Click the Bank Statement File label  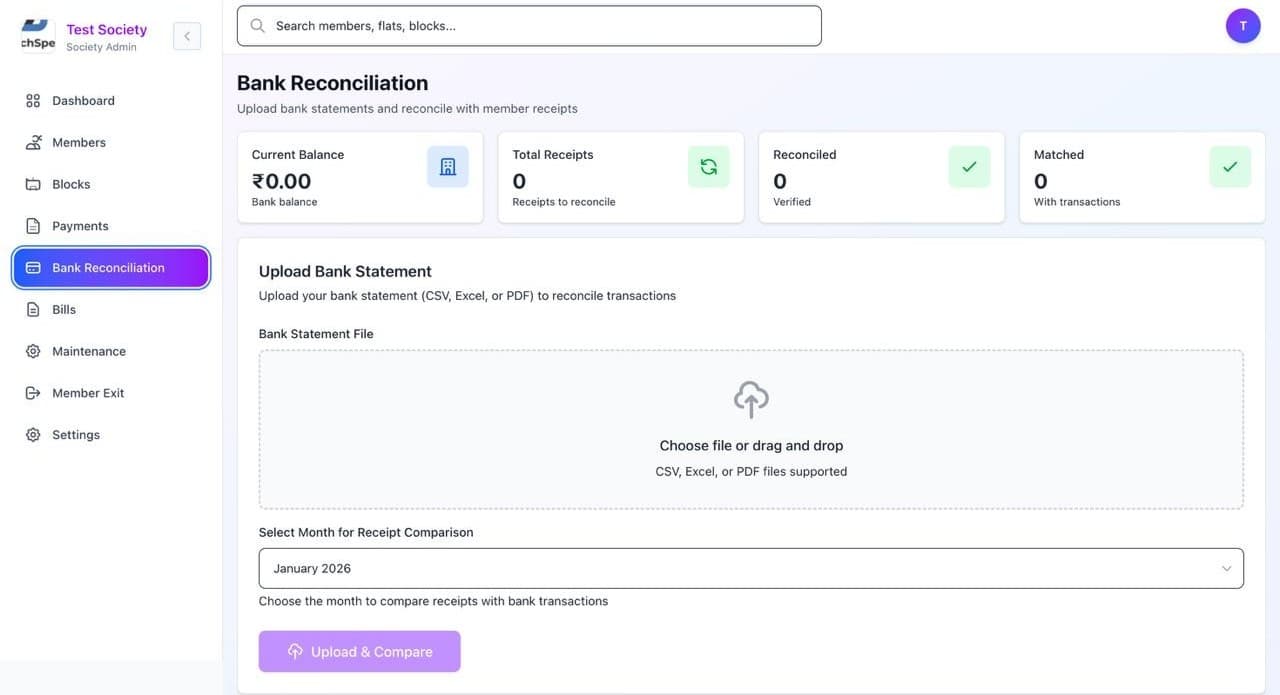pyautogui.click(x=316, y=334)
